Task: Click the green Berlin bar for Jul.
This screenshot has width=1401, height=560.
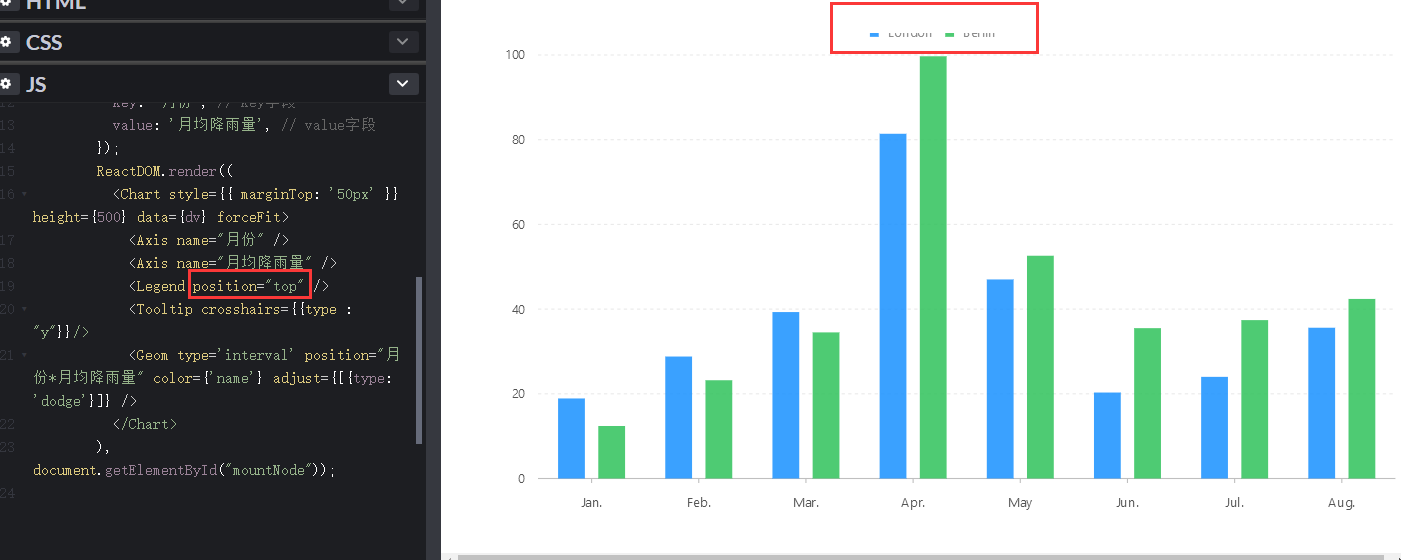Action: coord(1255,399)
